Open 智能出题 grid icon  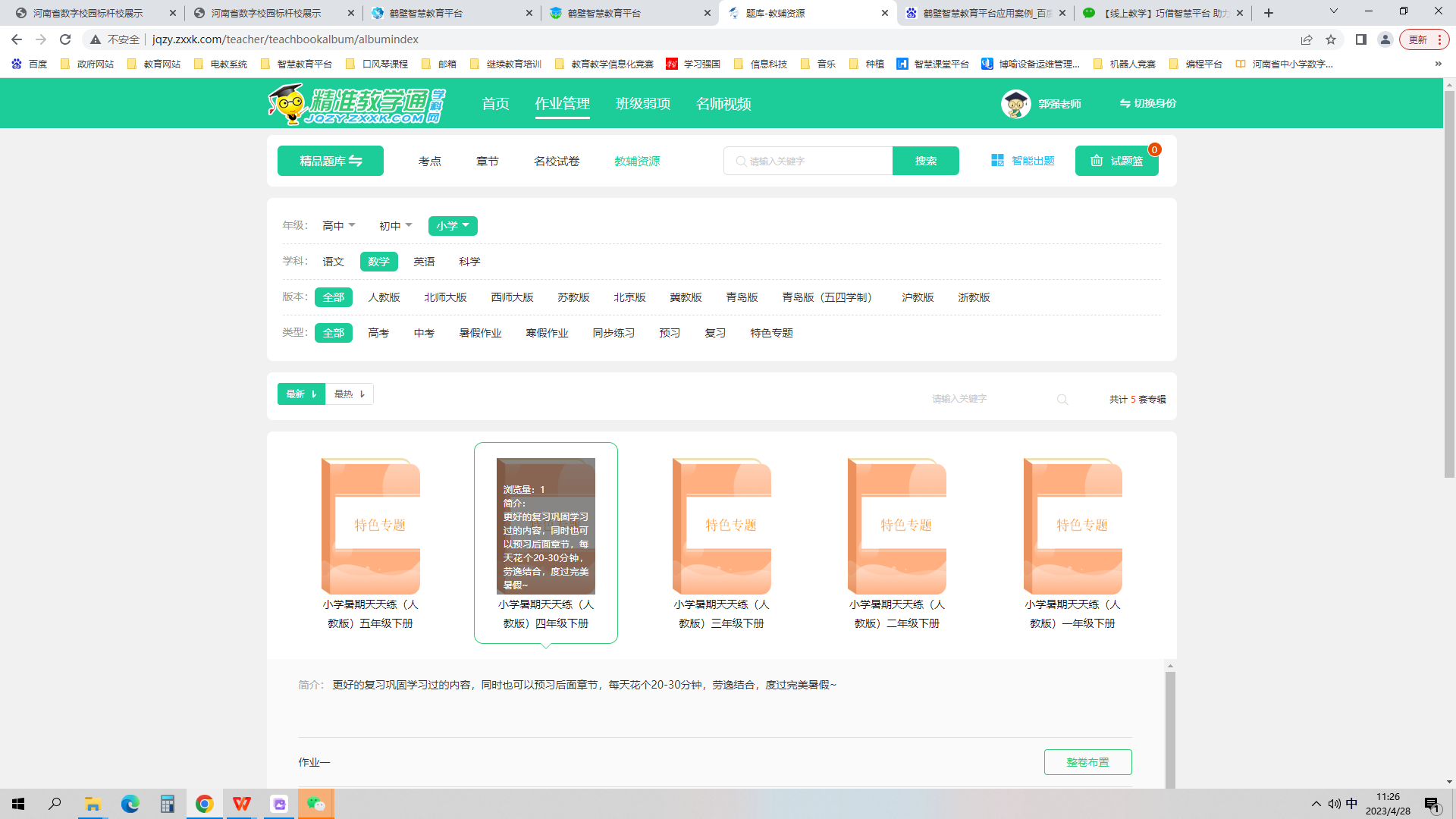(997, 161)
